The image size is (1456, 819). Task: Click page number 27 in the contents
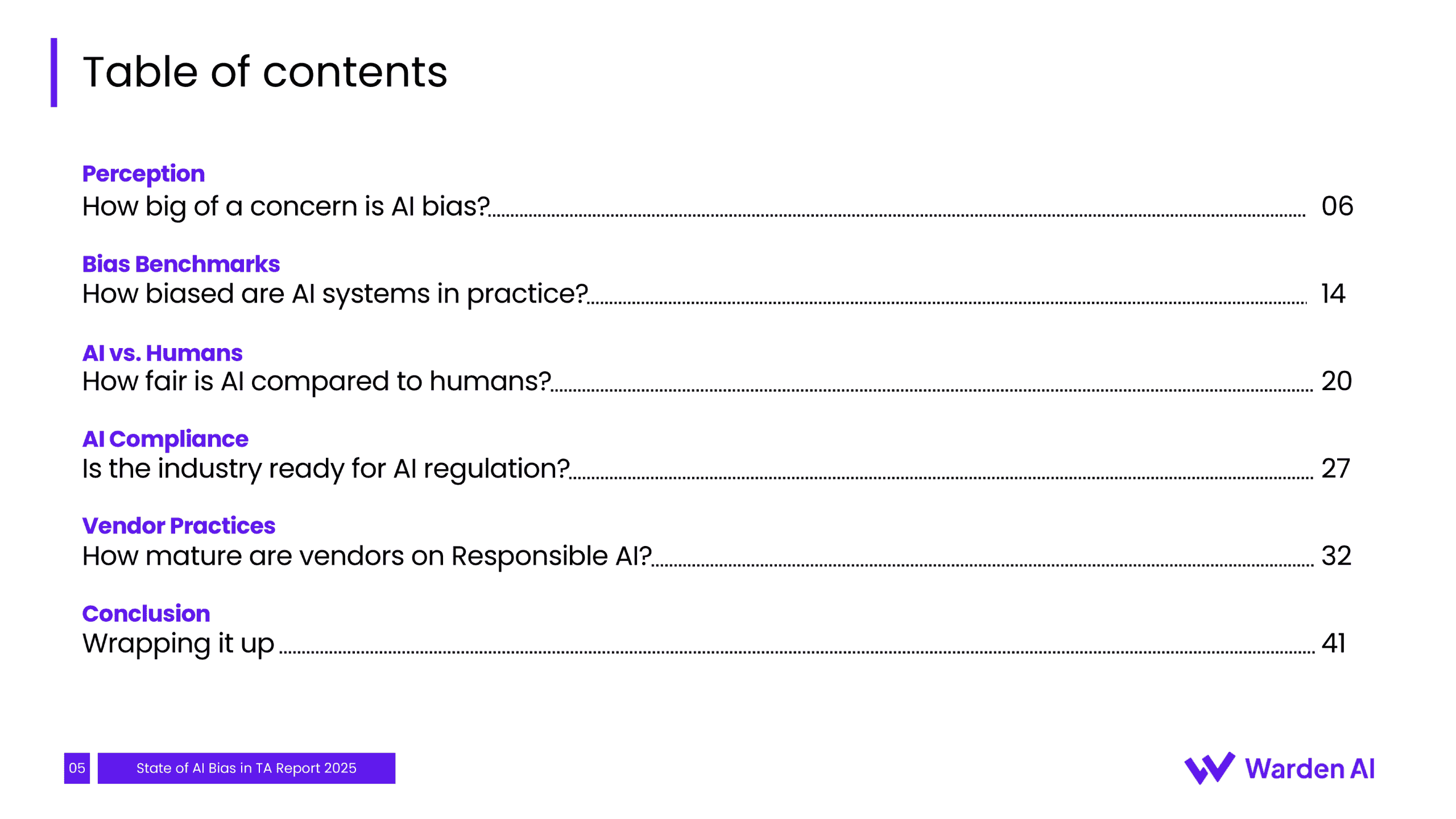(1335, 469)
